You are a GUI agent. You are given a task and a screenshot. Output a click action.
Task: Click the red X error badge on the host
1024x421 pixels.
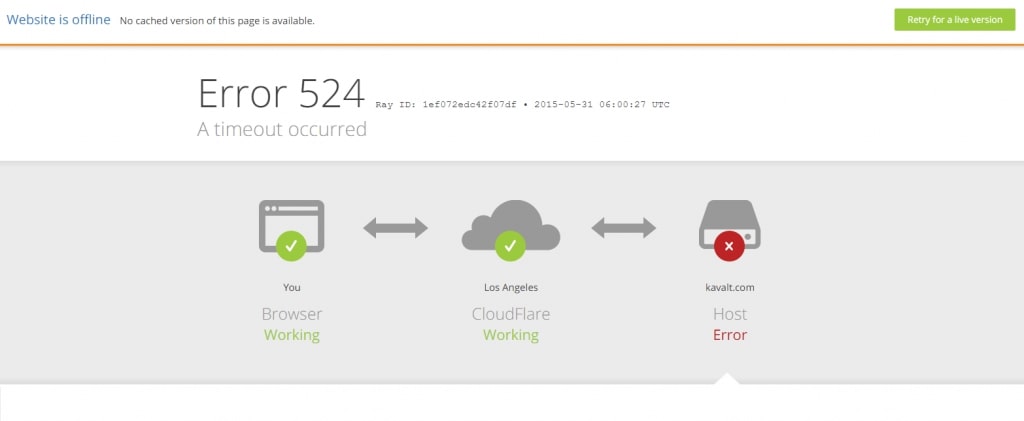point(729,246)
